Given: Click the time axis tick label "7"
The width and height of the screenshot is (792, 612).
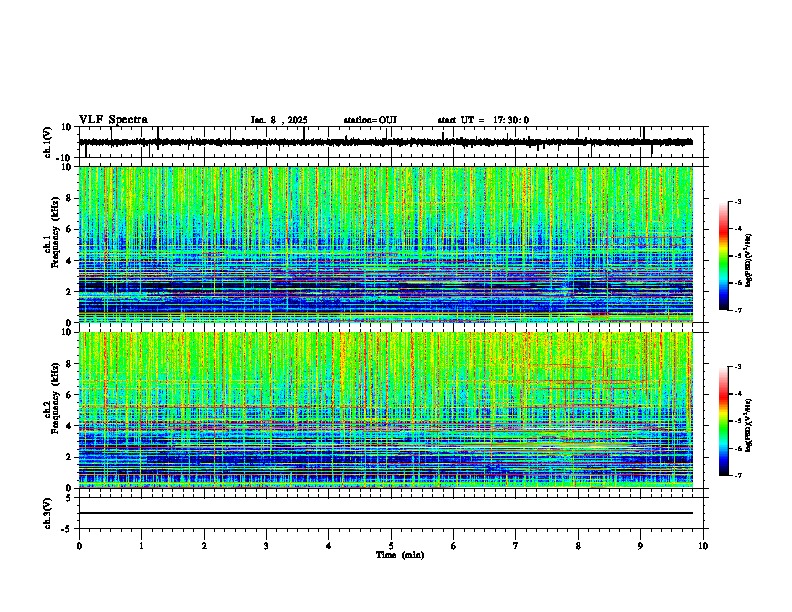Looking at the screenshot, I should 516,546.
